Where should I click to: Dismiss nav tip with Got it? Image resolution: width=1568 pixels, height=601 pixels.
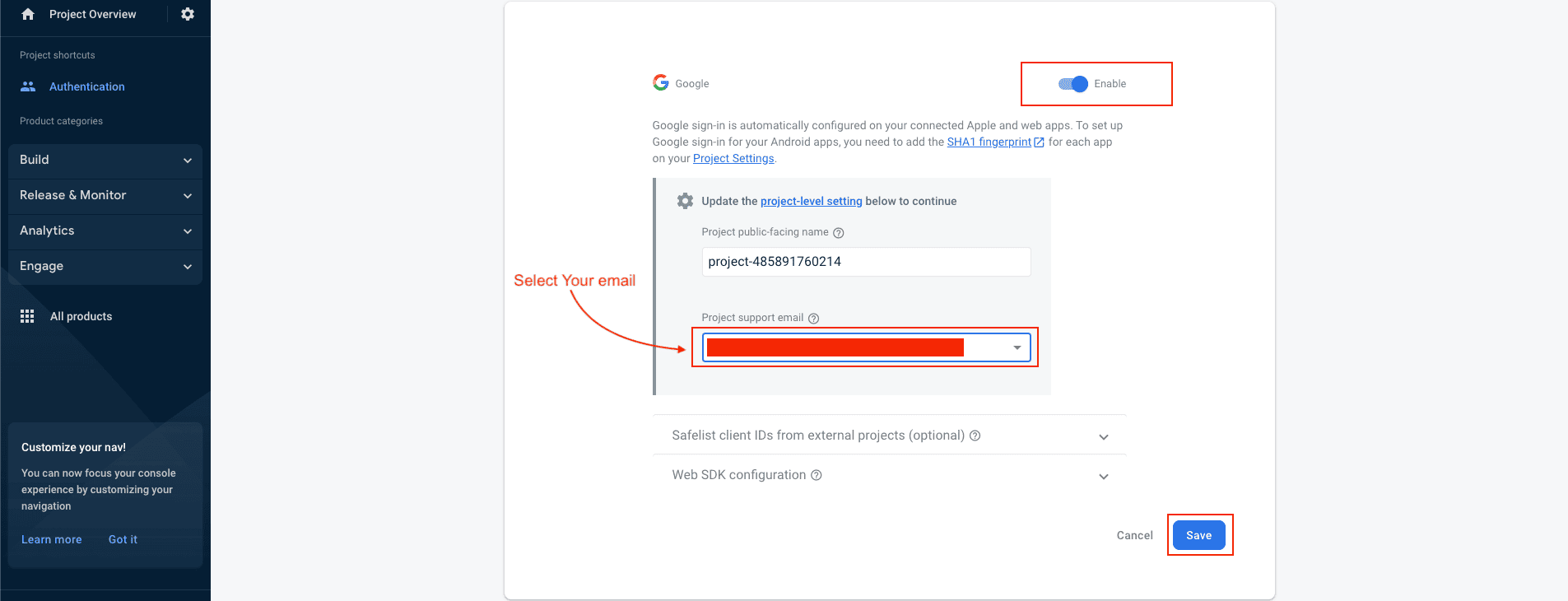123,539
